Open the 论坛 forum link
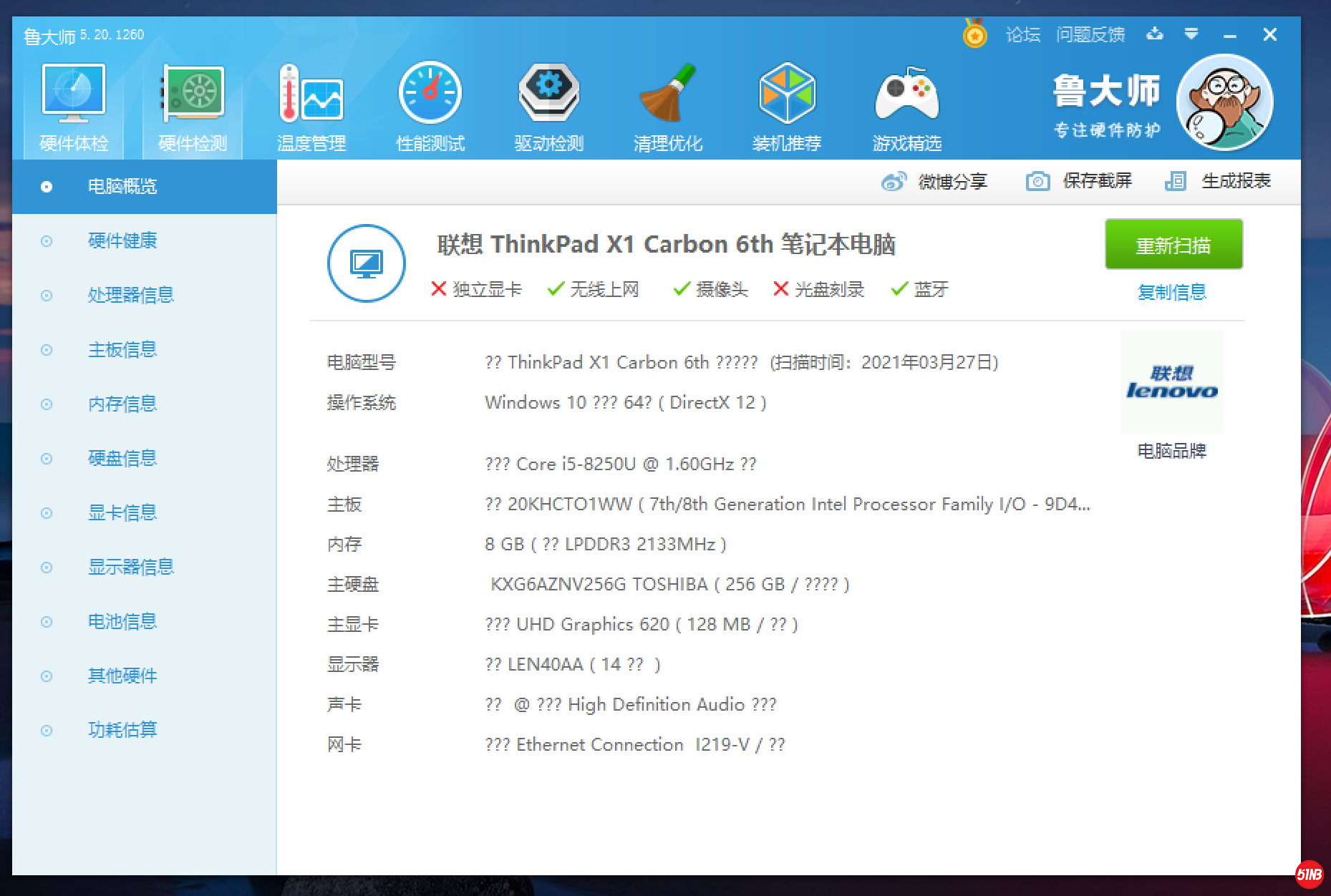 click(x=1022, y=34)
